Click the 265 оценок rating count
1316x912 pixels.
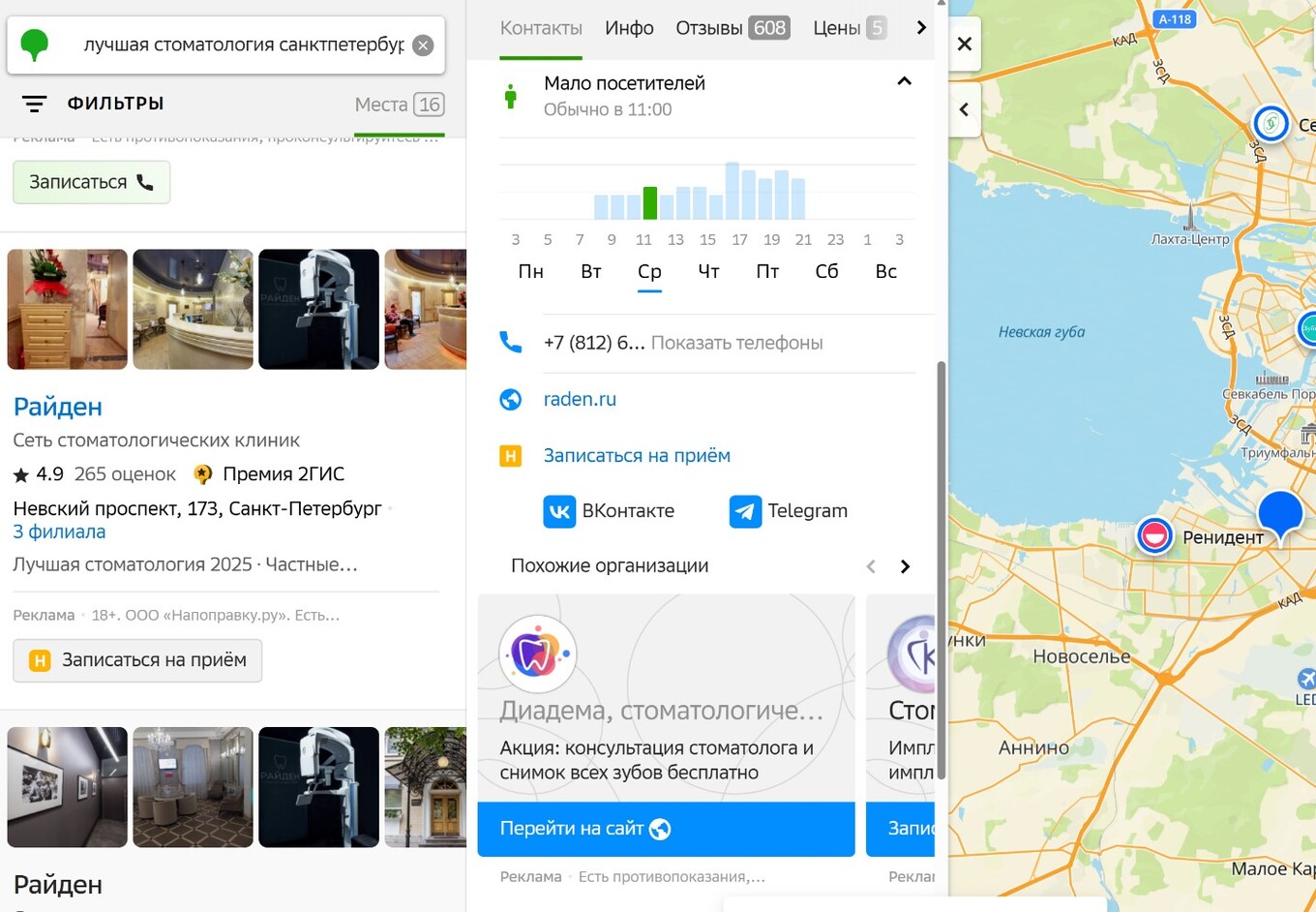click(125, 474)
